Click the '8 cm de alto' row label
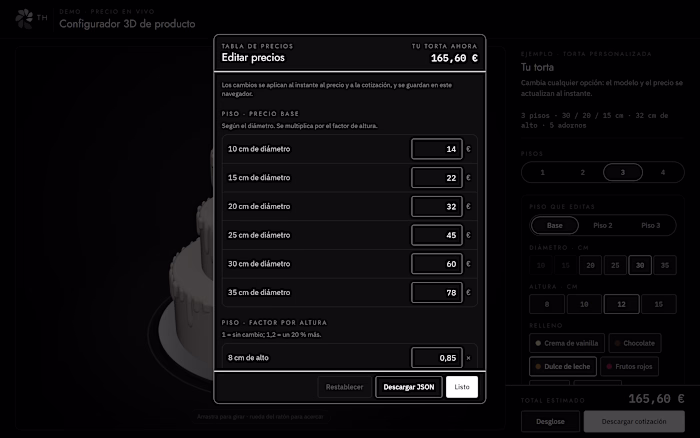Image resolution: width=700 pixels, height=438 pixels. (x=248, y=358)
